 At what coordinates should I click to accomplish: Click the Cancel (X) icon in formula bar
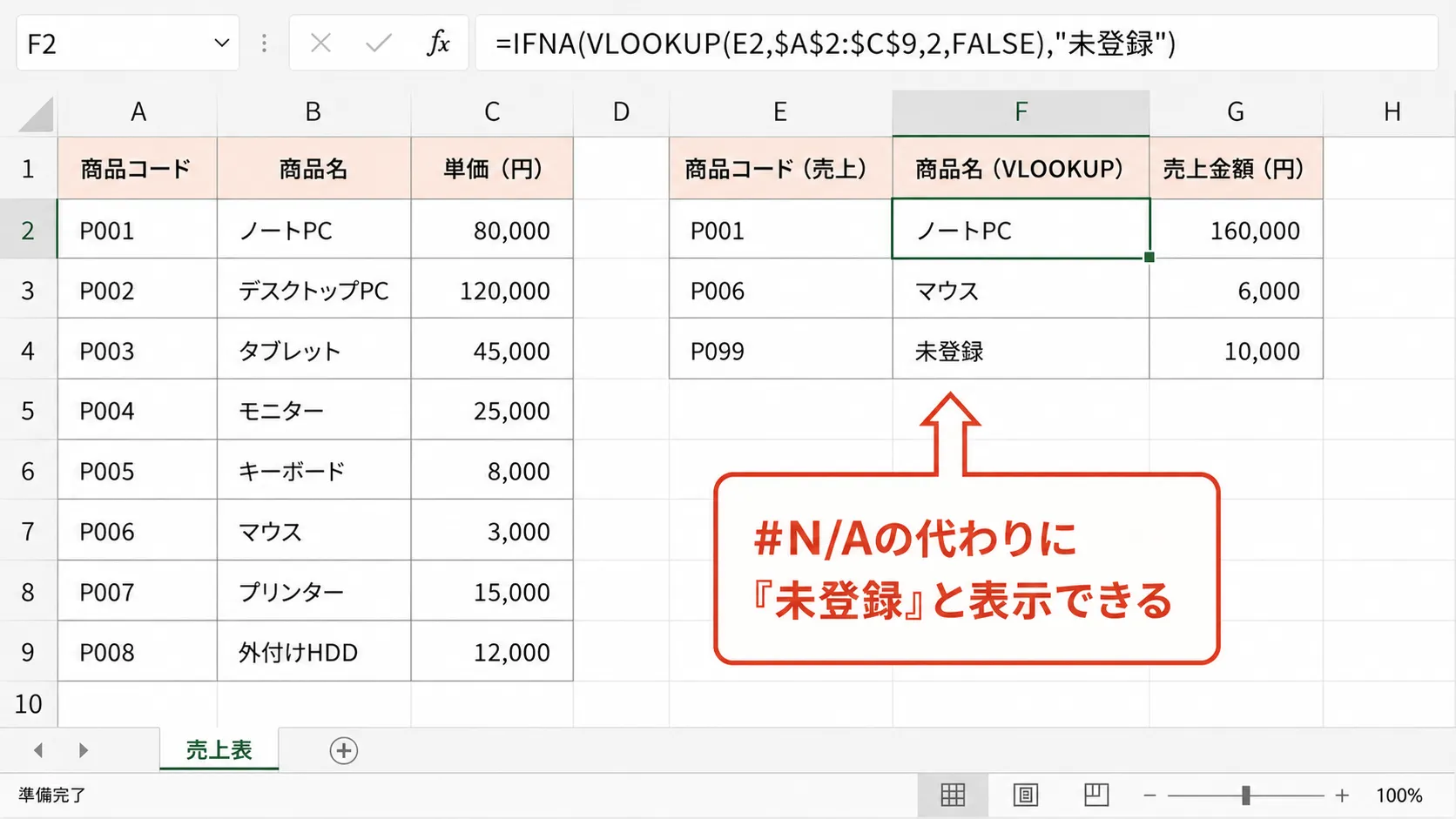(x=320, y=43)
